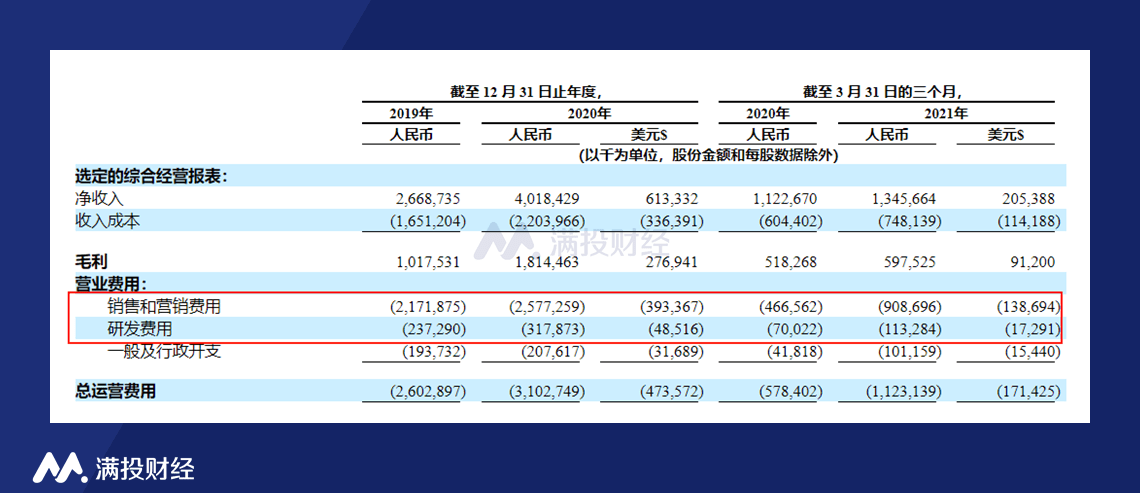This screenshot has height=493, width=1140.
Task: Click the 2019年 column header
Action: (411, 113)
